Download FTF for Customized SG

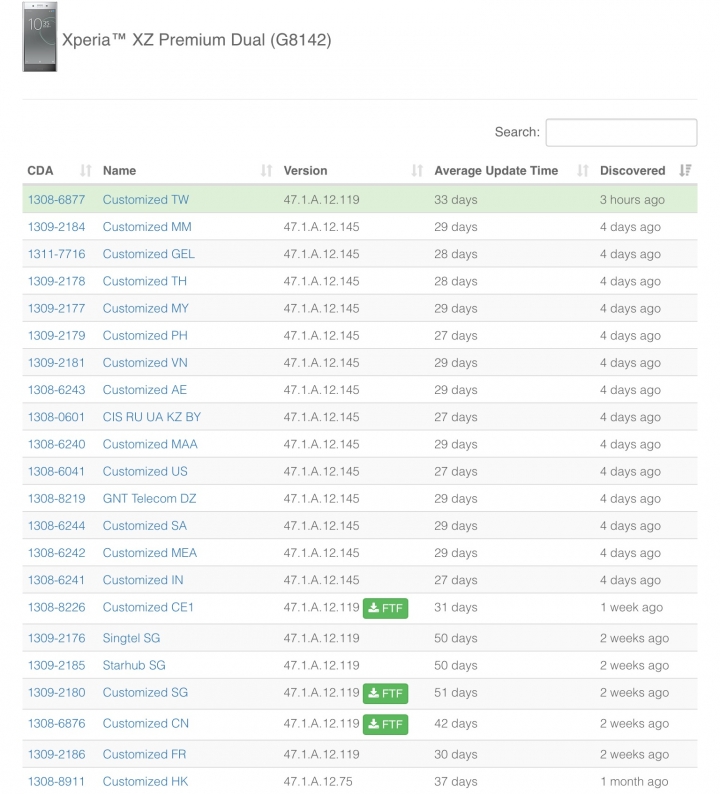[x=385, y=693]
